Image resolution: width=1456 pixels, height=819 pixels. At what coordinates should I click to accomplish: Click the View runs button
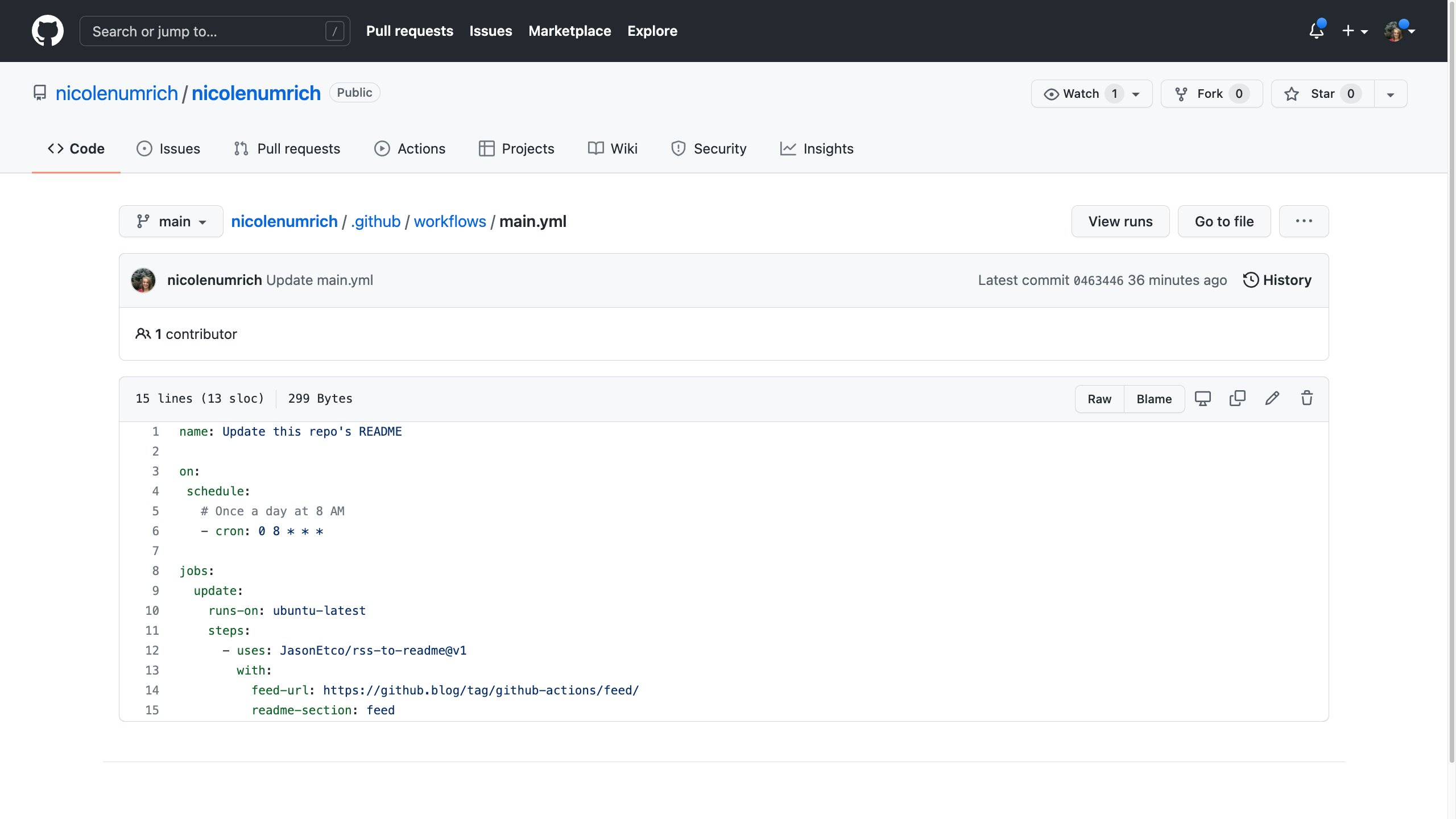click(x=1120, y=221)
